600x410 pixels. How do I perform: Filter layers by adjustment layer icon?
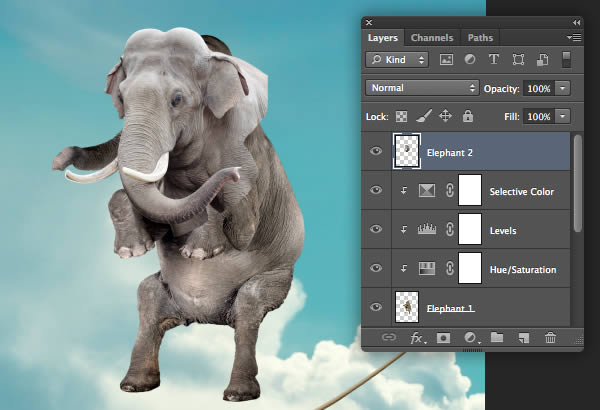tap(470, 59)
